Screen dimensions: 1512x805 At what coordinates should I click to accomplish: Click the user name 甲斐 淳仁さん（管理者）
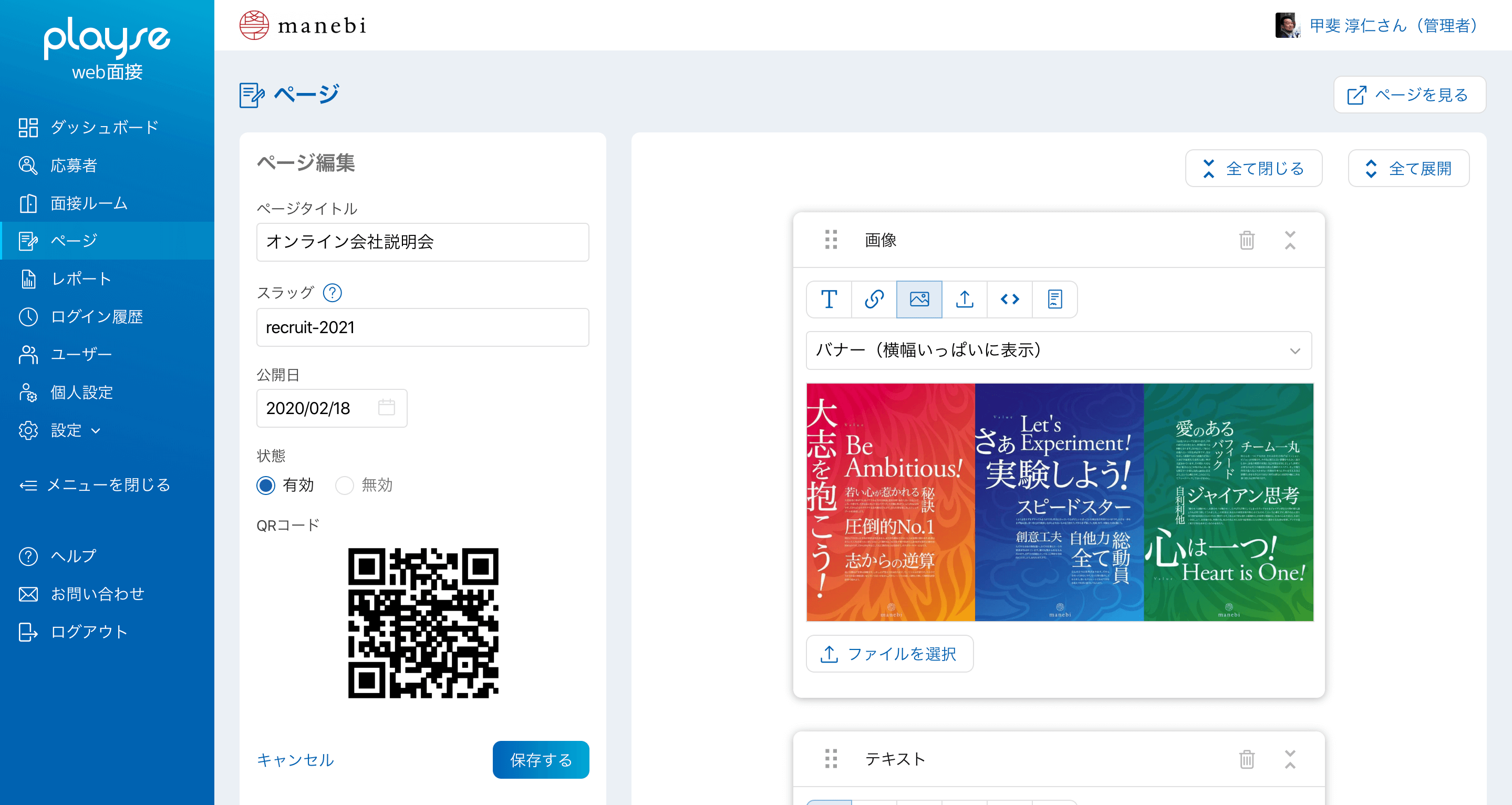1393,25
